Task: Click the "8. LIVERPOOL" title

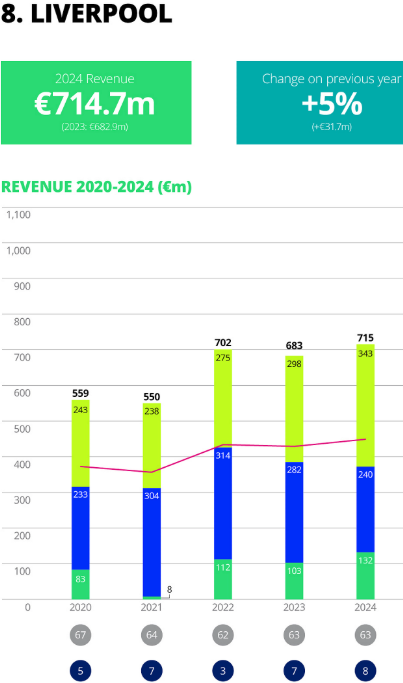Action: pyautogui.click(x=86, y=14)
